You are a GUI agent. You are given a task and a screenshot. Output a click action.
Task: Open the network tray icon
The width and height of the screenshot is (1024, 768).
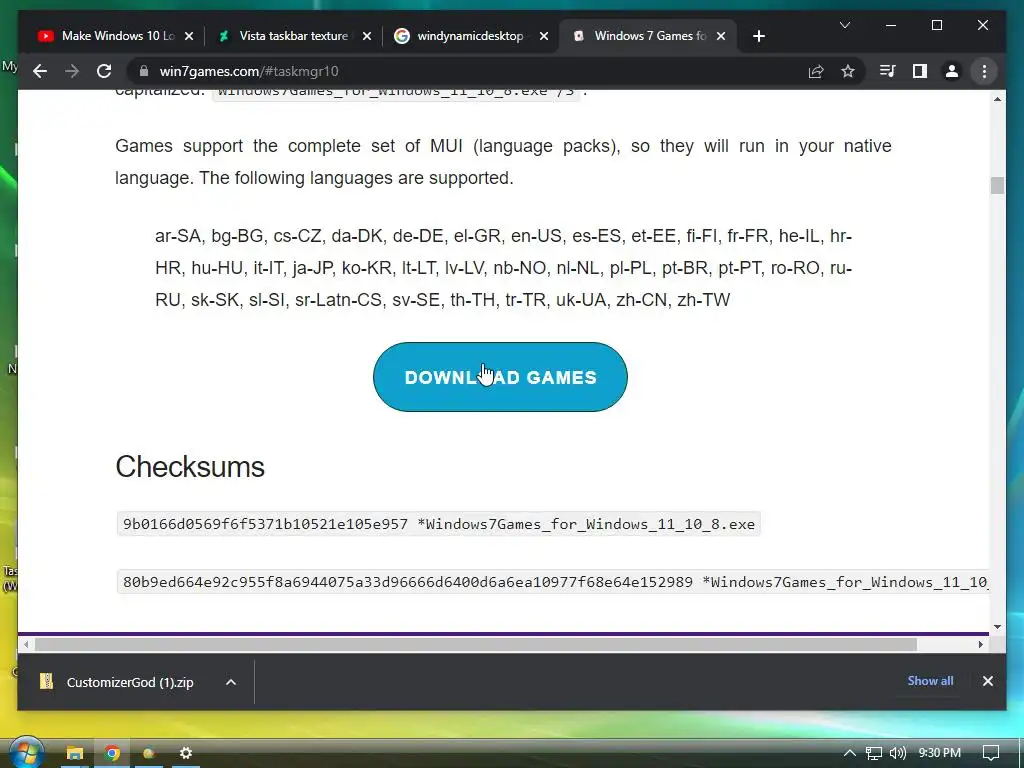tap(874, 753)
